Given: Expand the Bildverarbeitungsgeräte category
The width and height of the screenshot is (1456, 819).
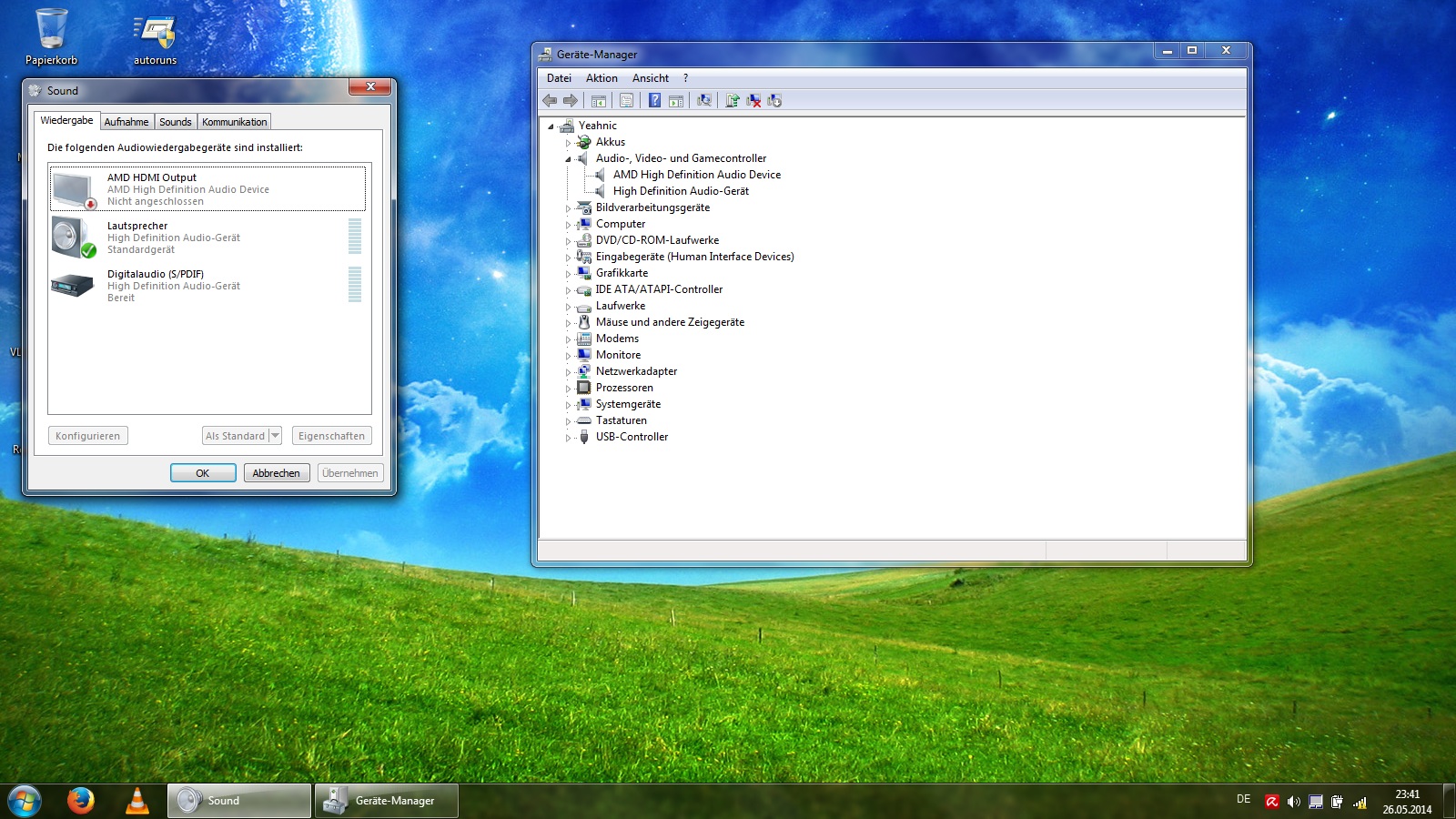Looking at the screenshot, I should point(568,208).
